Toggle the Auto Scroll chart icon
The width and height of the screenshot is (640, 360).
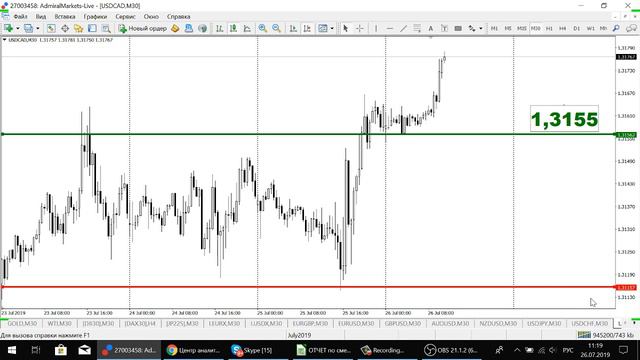click(x=293, y=28)
